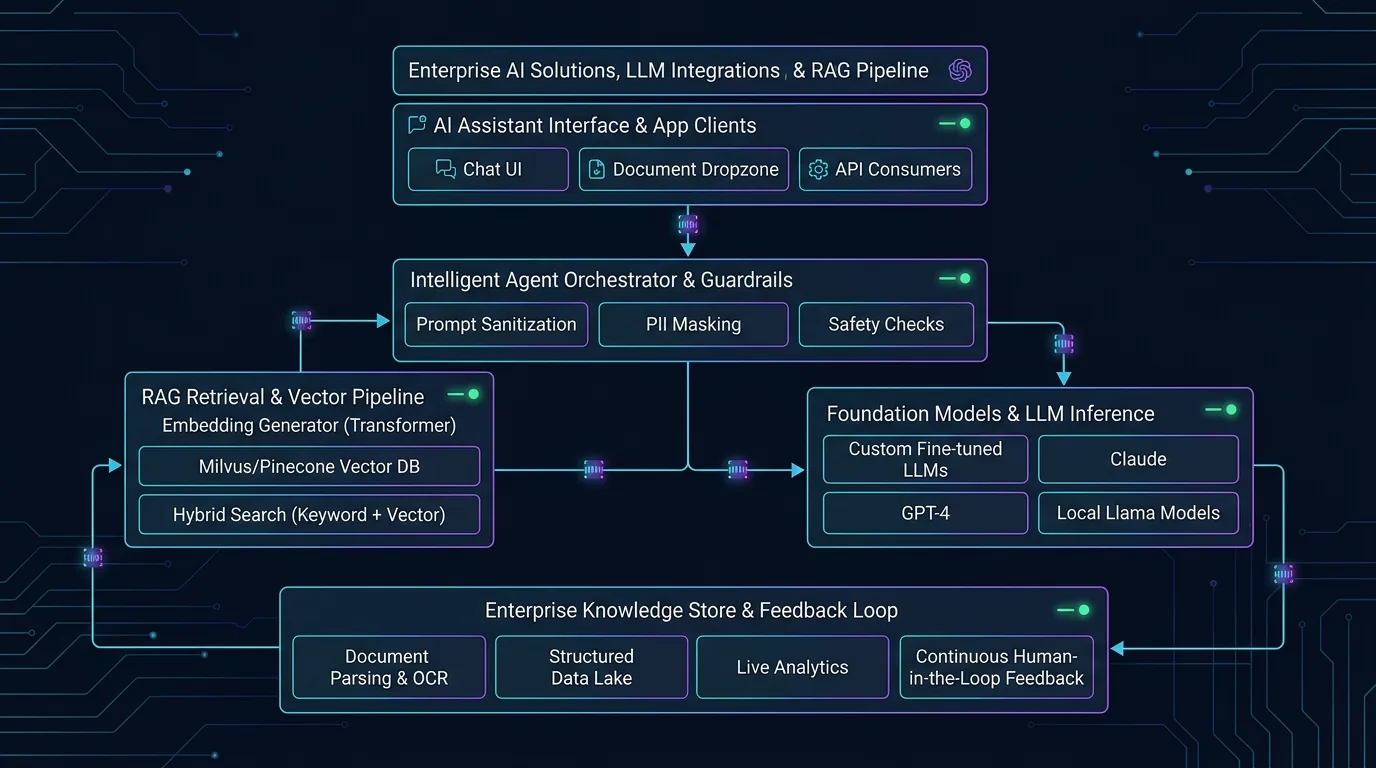
Task: Choose the GPT-4 model box
Action: pos(925,513)
